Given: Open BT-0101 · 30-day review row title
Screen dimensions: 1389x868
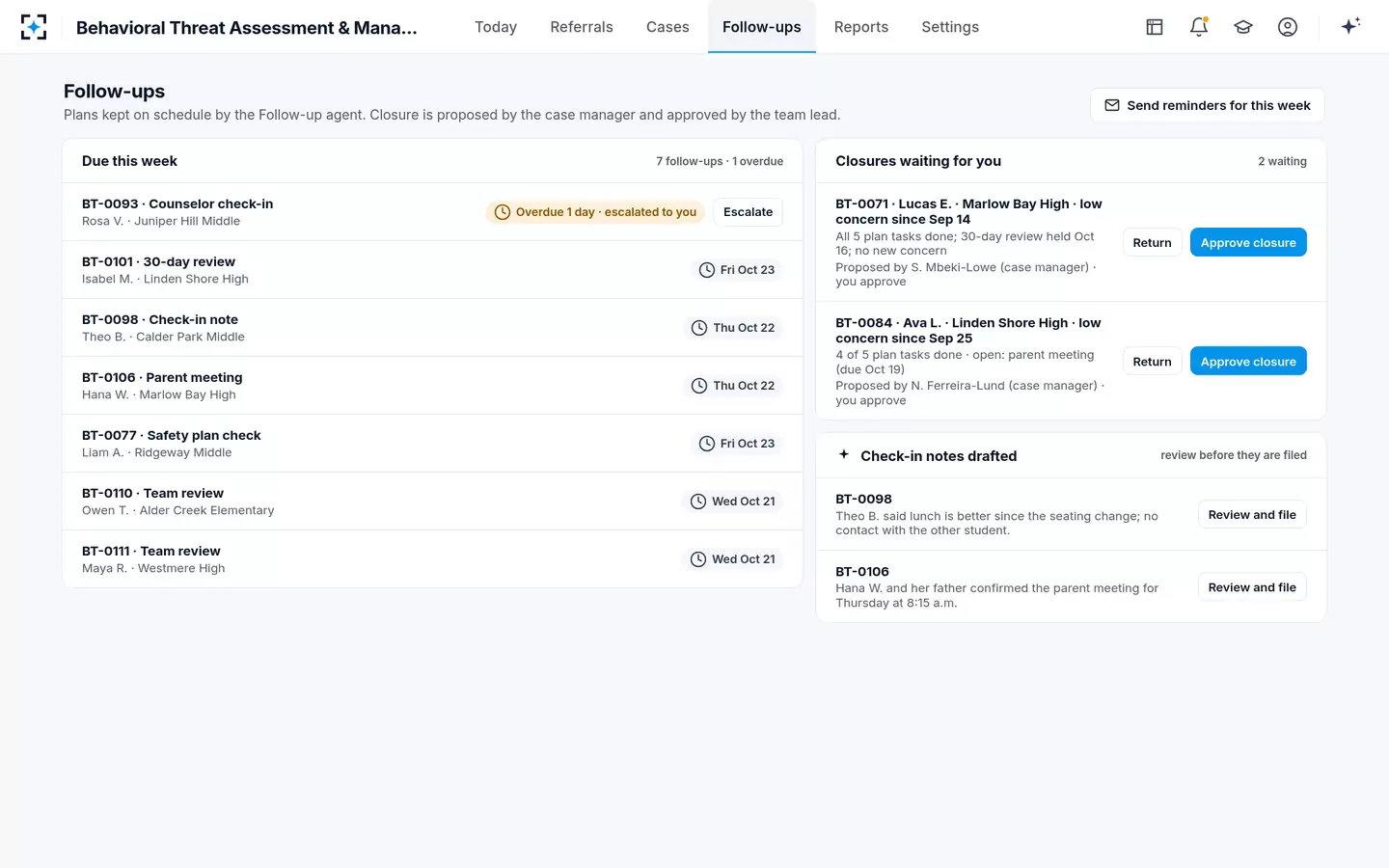Looking at the screenshot, I should (158, 261).
